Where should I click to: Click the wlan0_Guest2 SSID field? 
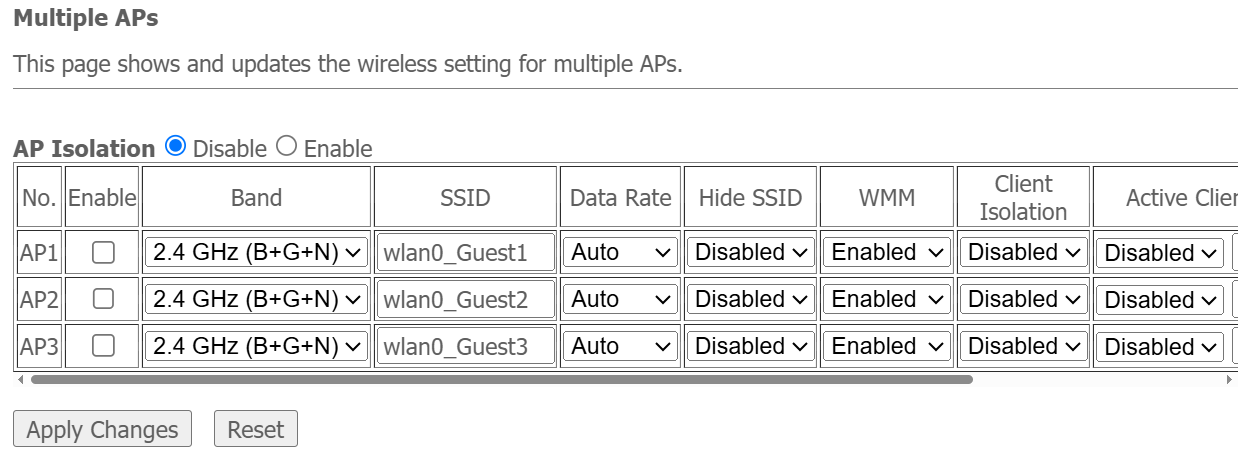click(x=465, y=299)
